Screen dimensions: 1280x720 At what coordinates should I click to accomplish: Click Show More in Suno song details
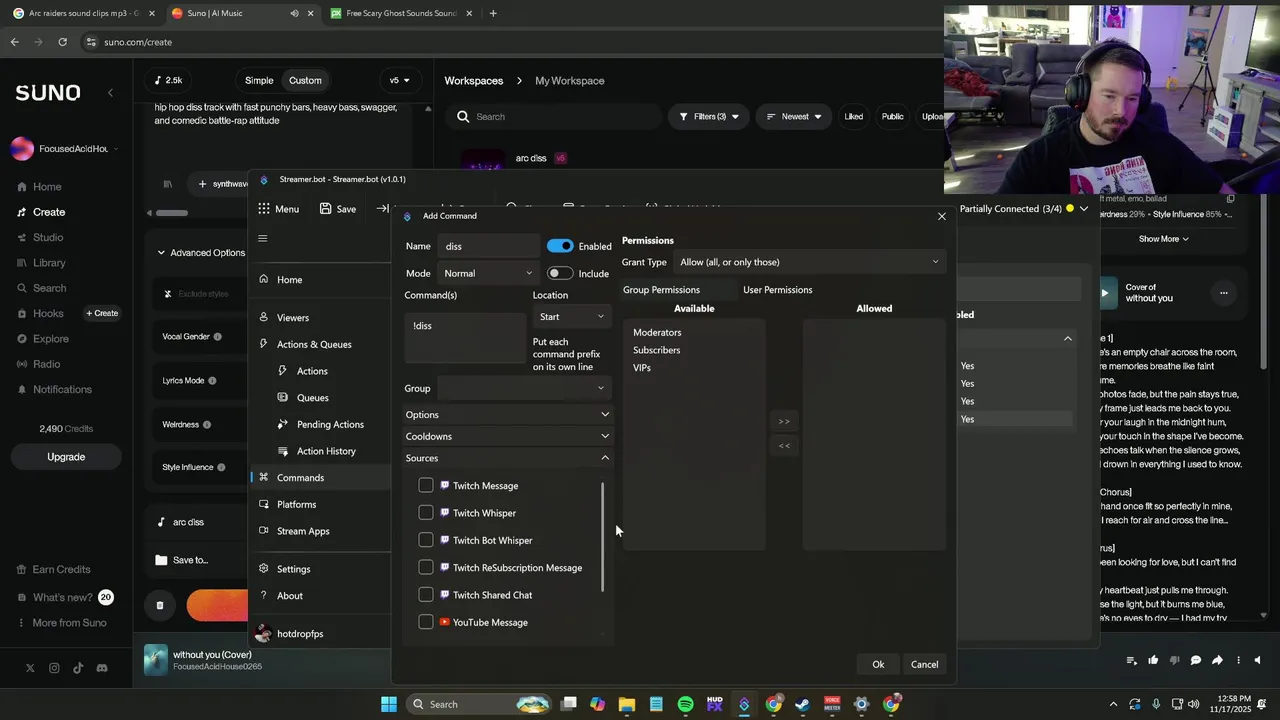1164,239
